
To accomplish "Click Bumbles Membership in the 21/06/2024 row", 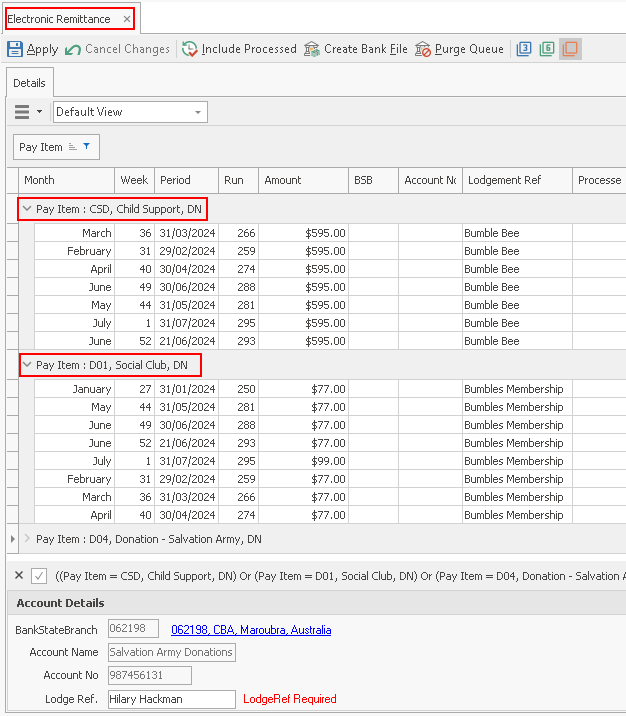I will pos(514,443).
